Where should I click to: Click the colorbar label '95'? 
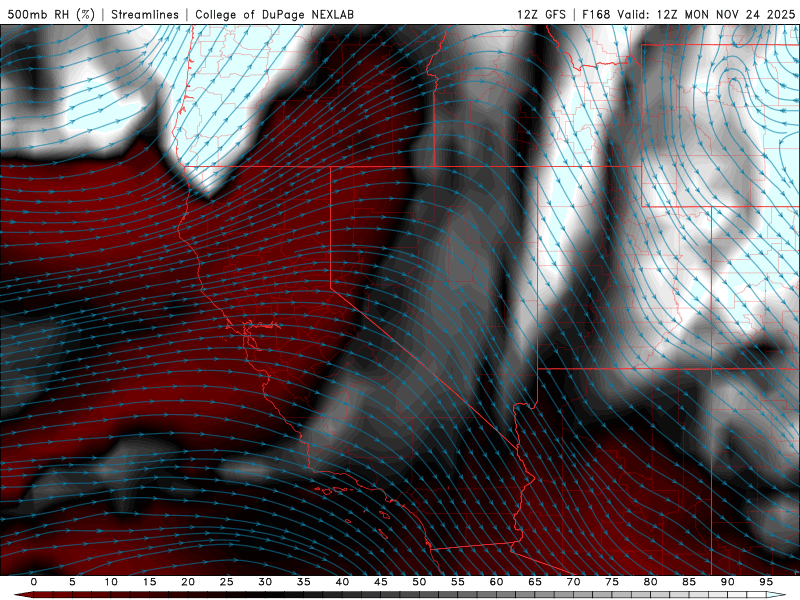click(766, 582)
